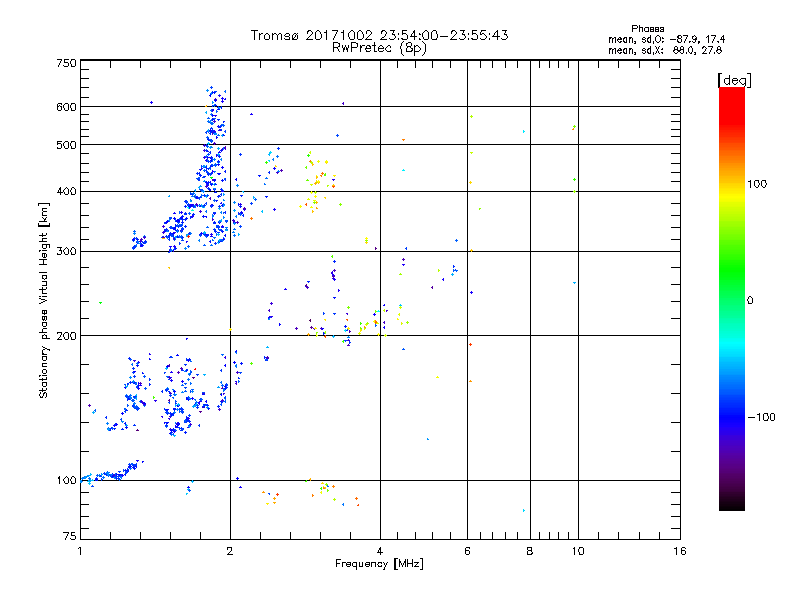Click the 10 MHz frequency tick label
This screenshot has width=800, height=600.
(578, 551)
